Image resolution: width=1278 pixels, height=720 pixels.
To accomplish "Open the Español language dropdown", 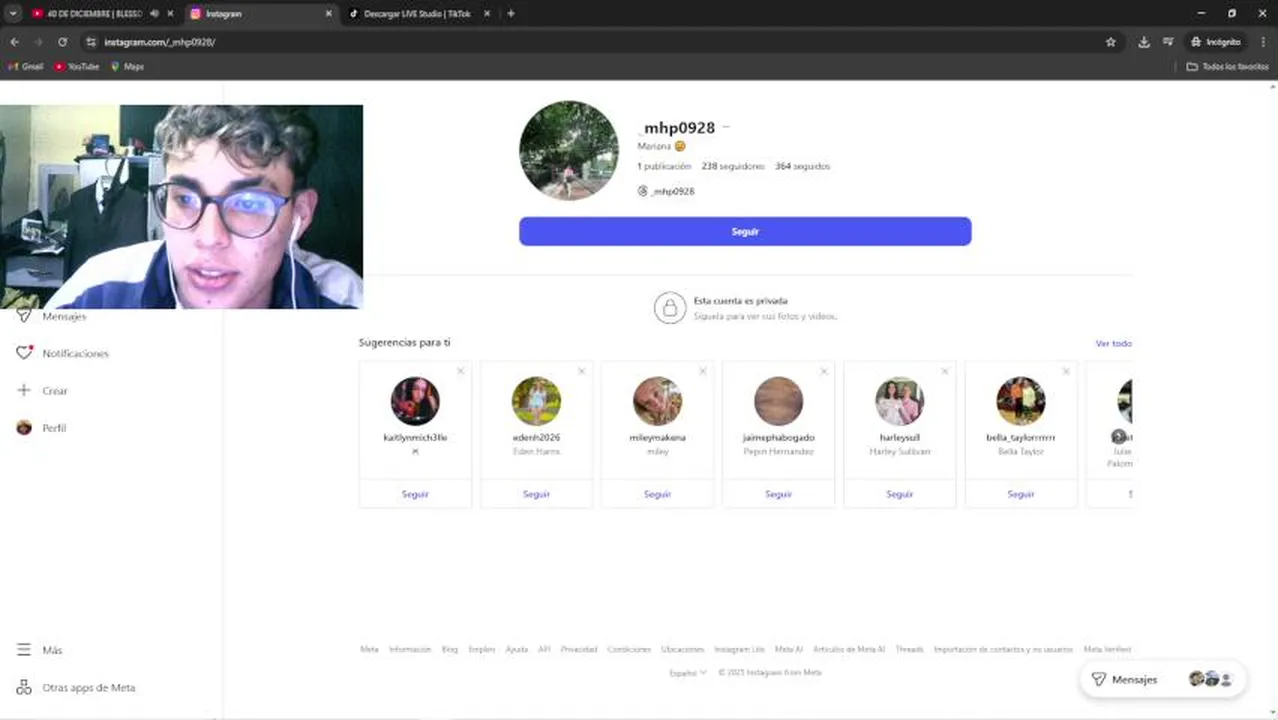I will (x=688, y=673).
